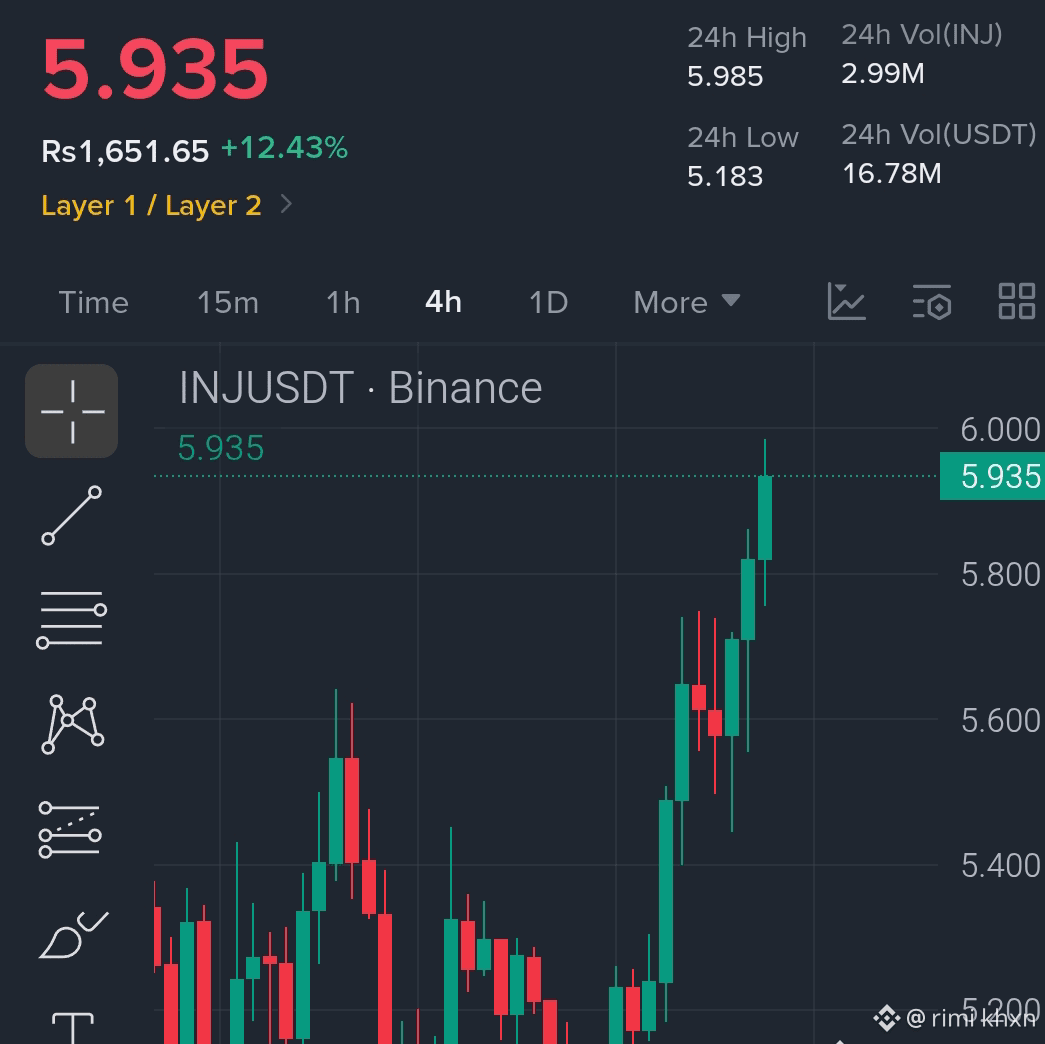
Task: Click the 5.400 price axis label
Action: point(1000,865)
